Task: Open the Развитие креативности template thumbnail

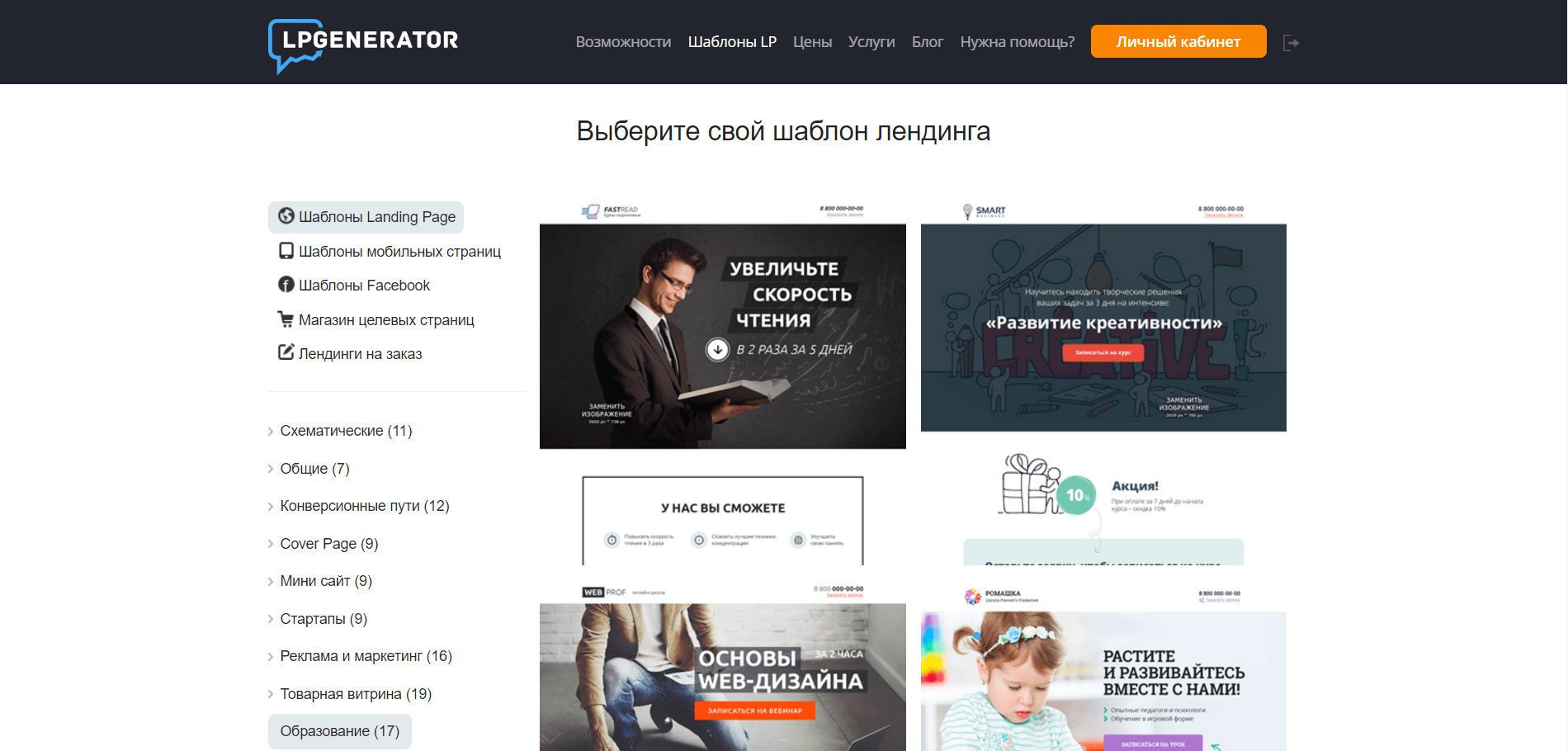Action: pos(1103,382)
